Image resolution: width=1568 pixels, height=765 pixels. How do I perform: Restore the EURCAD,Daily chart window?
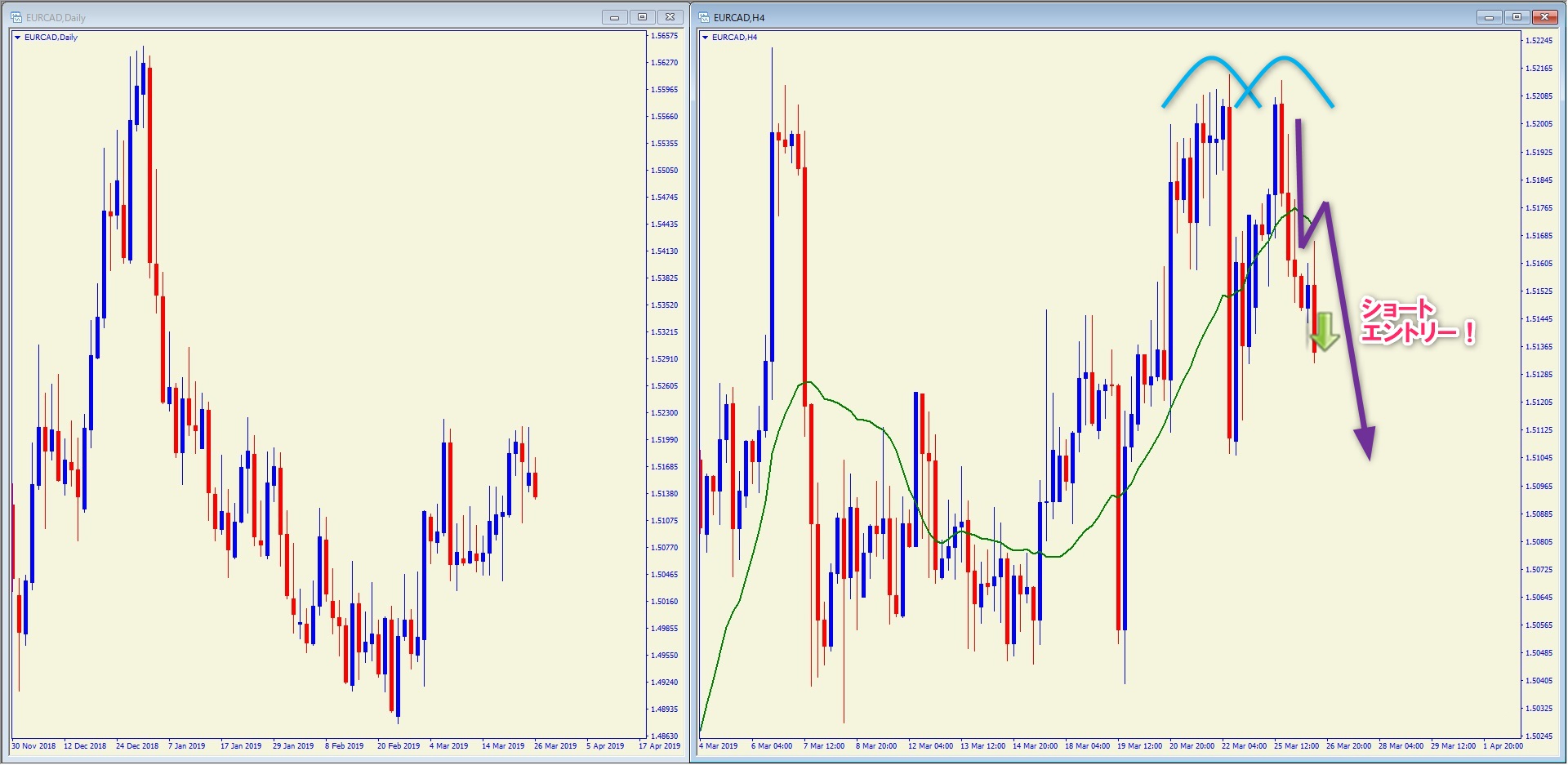click(x=642, y=17)
